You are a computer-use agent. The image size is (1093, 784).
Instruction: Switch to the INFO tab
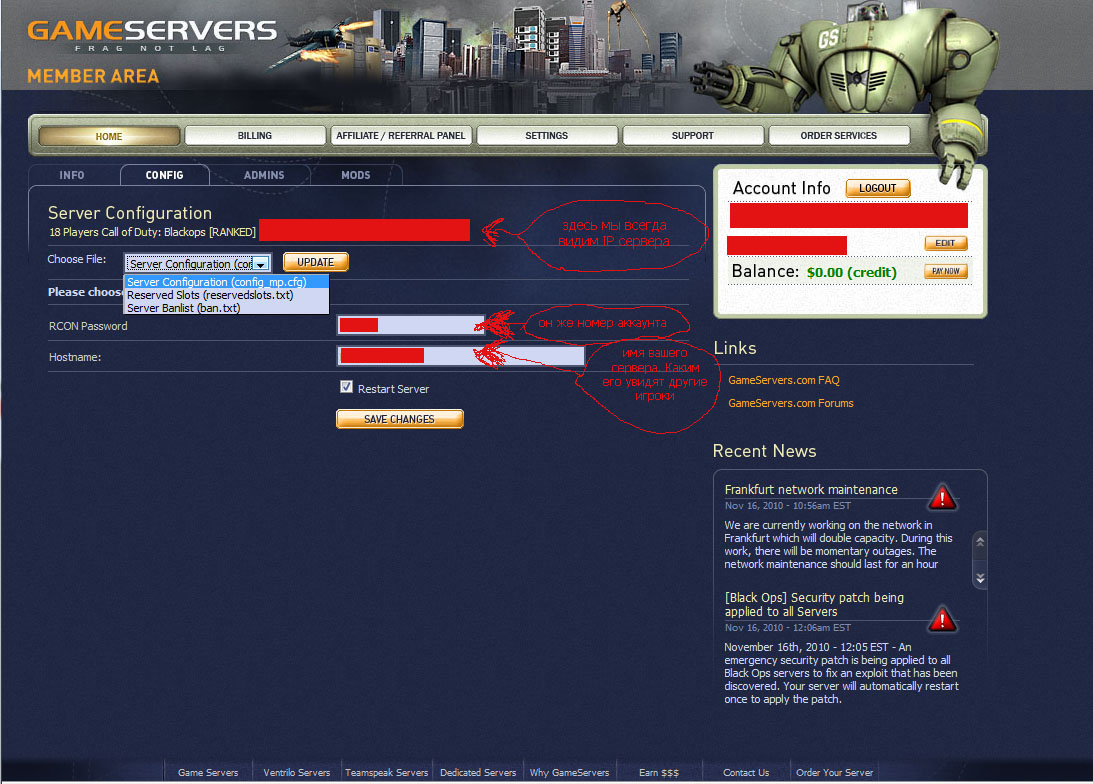pos(72,175)
